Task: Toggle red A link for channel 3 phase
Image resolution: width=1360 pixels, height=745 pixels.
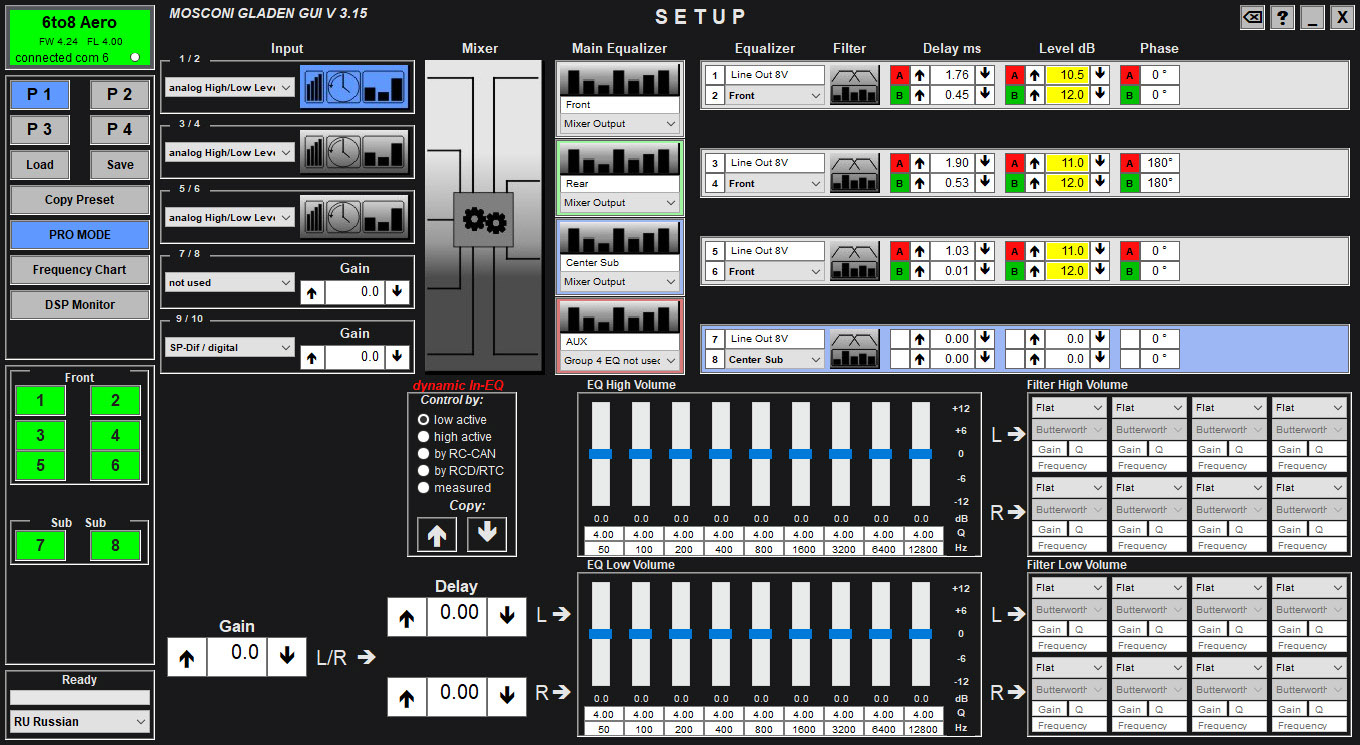Action: (x=1129, y=163)
